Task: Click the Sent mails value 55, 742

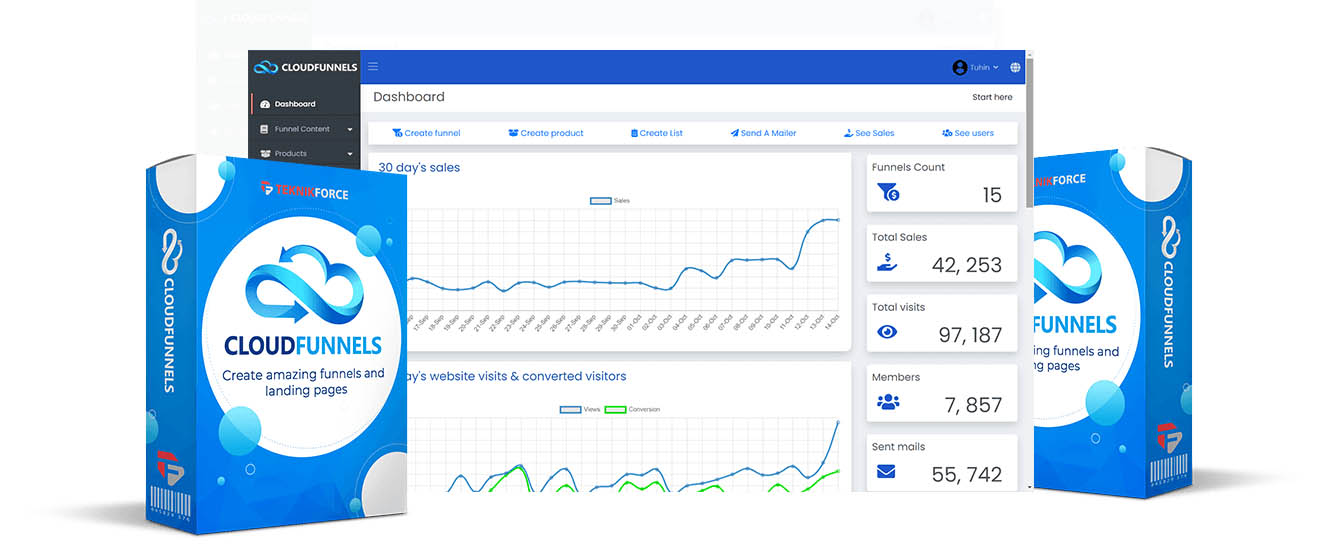Action: pos(966,475)
